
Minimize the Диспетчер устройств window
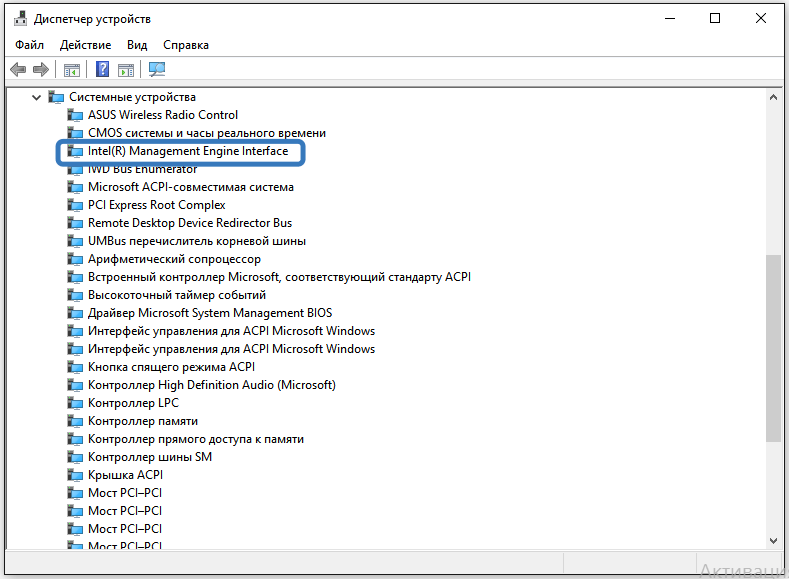670,19
